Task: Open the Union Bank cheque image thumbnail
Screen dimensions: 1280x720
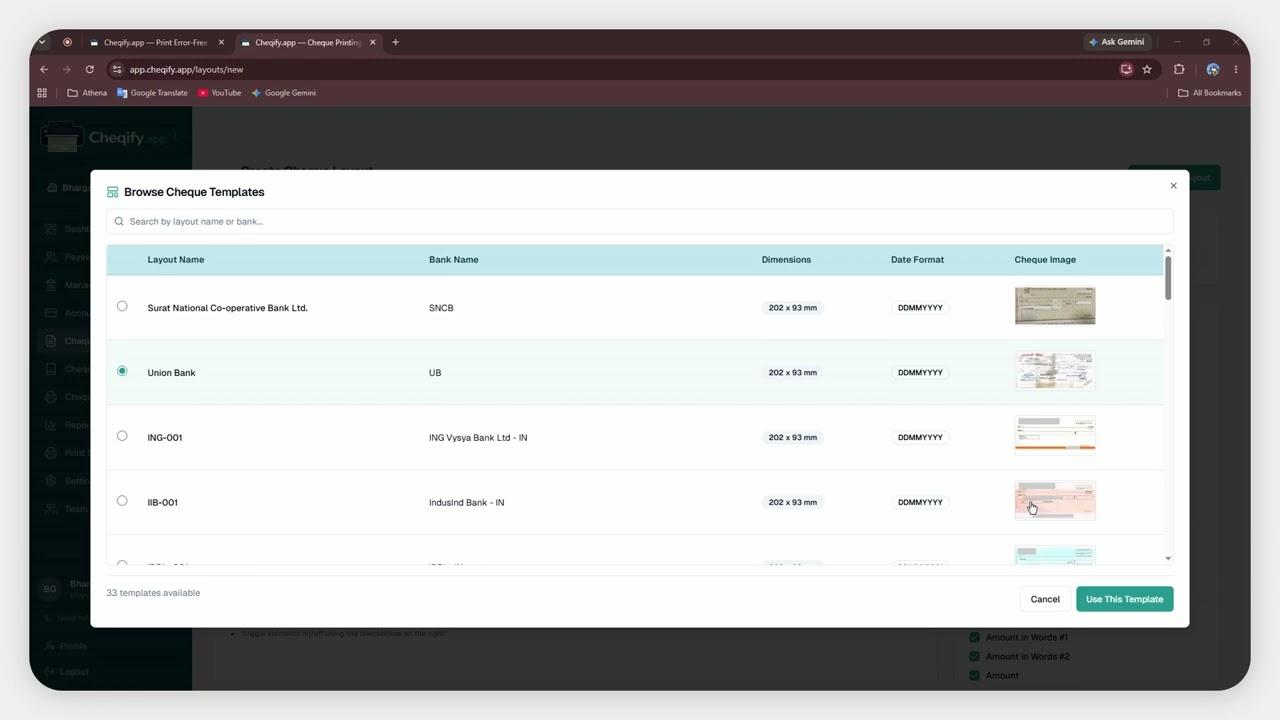Action: [1055, 371]
